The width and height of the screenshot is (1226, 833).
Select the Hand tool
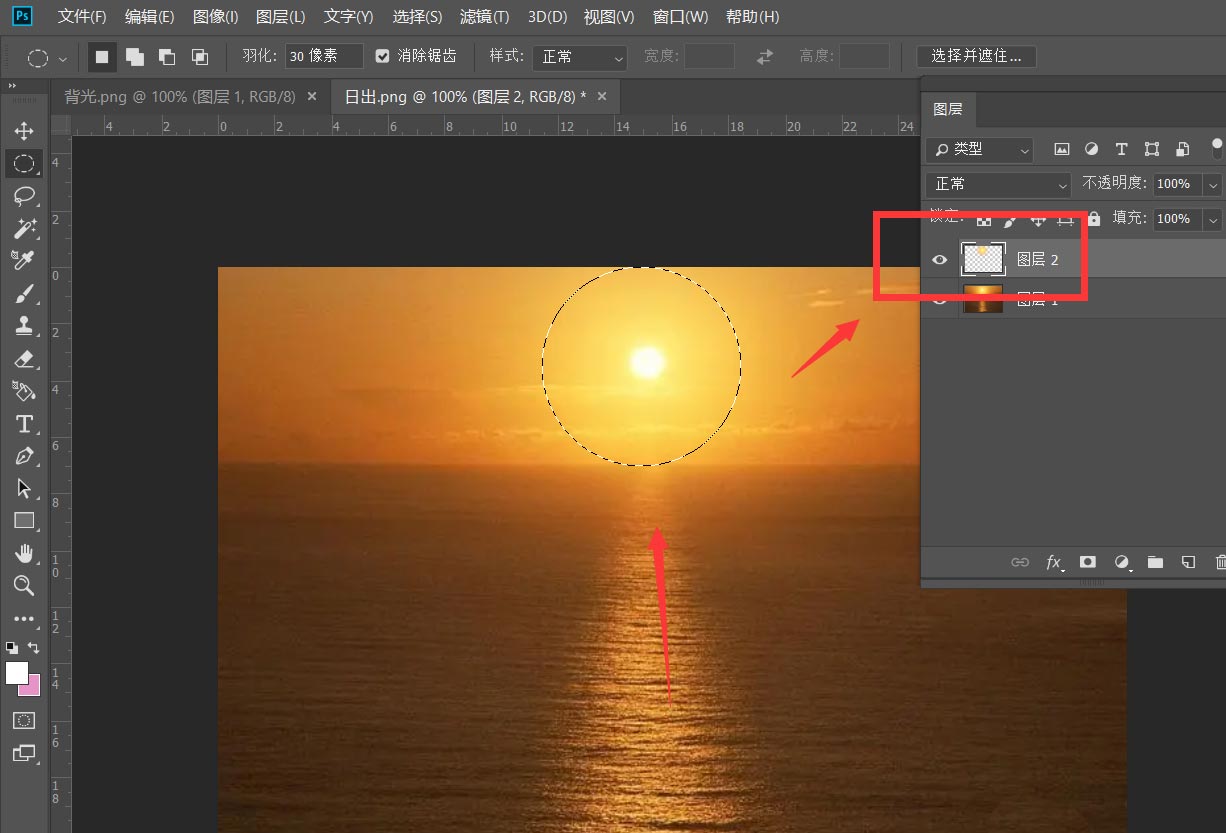click(24, 553)
